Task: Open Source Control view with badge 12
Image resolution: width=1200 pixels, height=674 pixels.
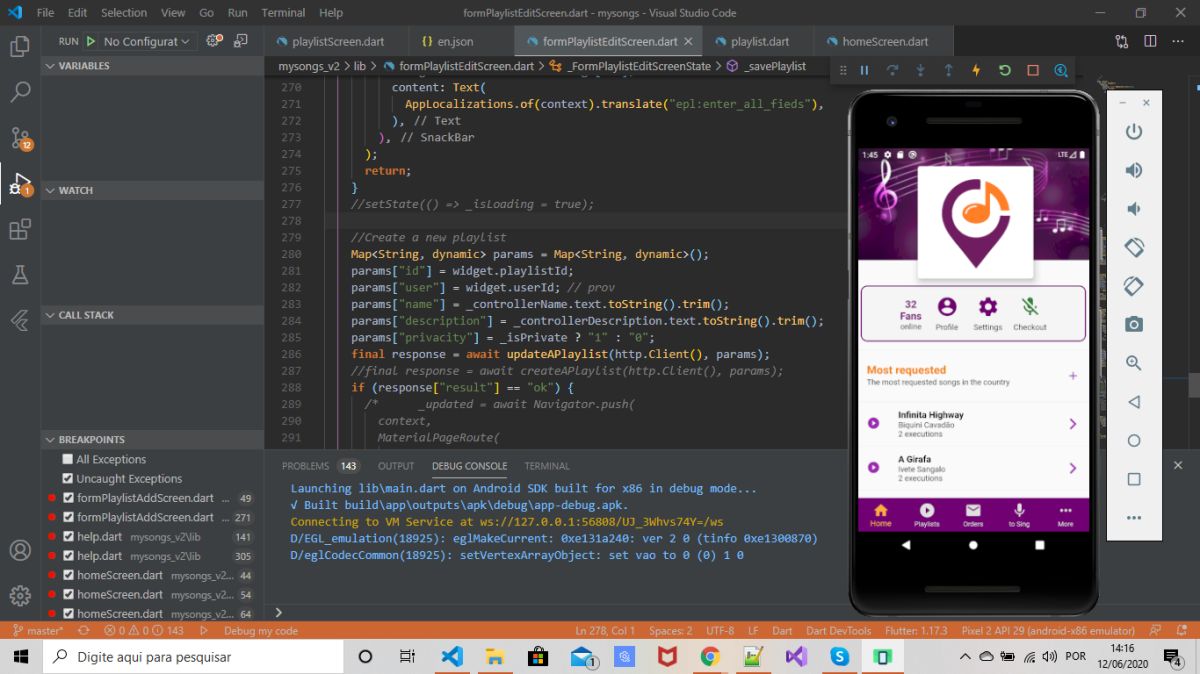Action: (x=20, y=138)
